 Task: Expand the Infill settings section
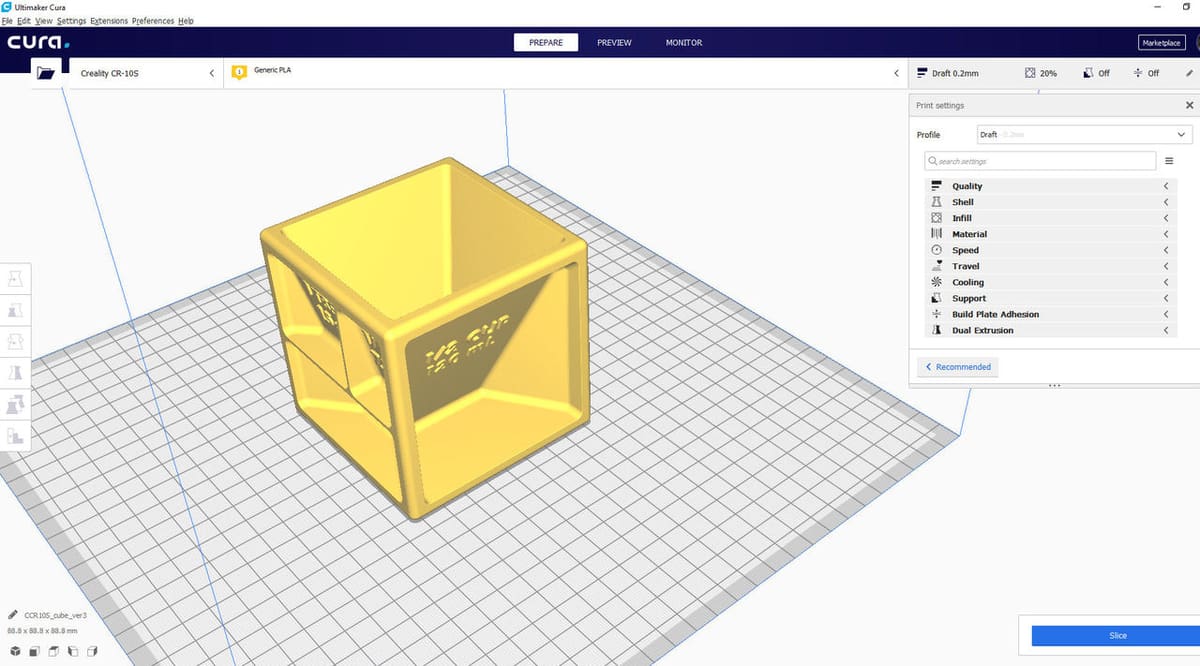tap(1050, 218)
